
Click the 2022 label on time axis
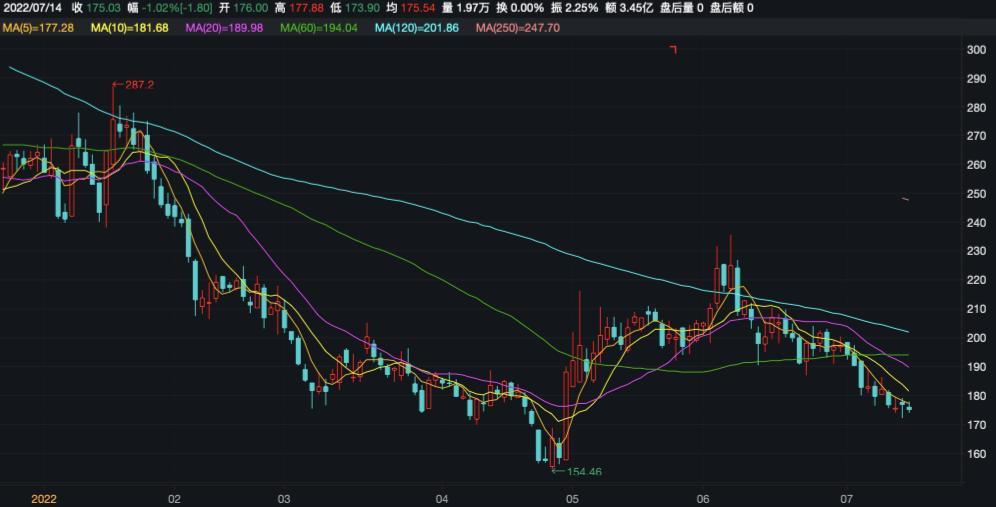(x=44, y=499)
